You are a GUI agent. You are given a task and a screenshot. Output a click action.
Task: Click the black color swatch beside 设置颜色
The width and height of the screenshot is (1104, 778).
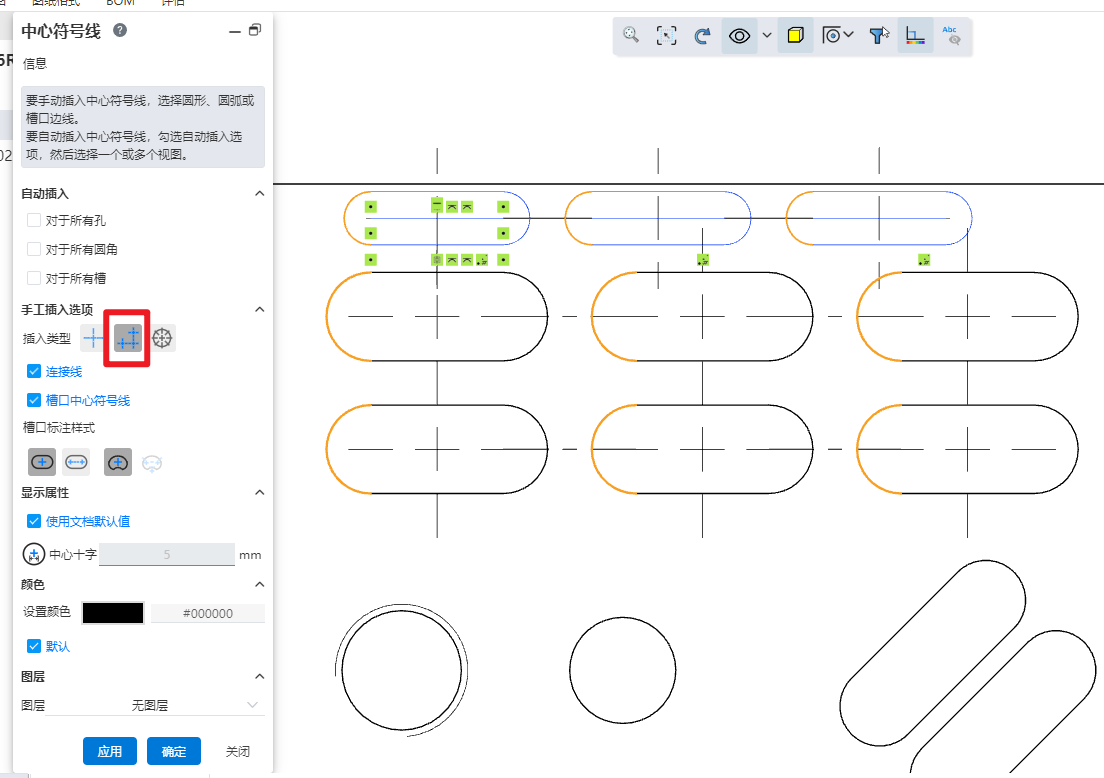(113, 613)
